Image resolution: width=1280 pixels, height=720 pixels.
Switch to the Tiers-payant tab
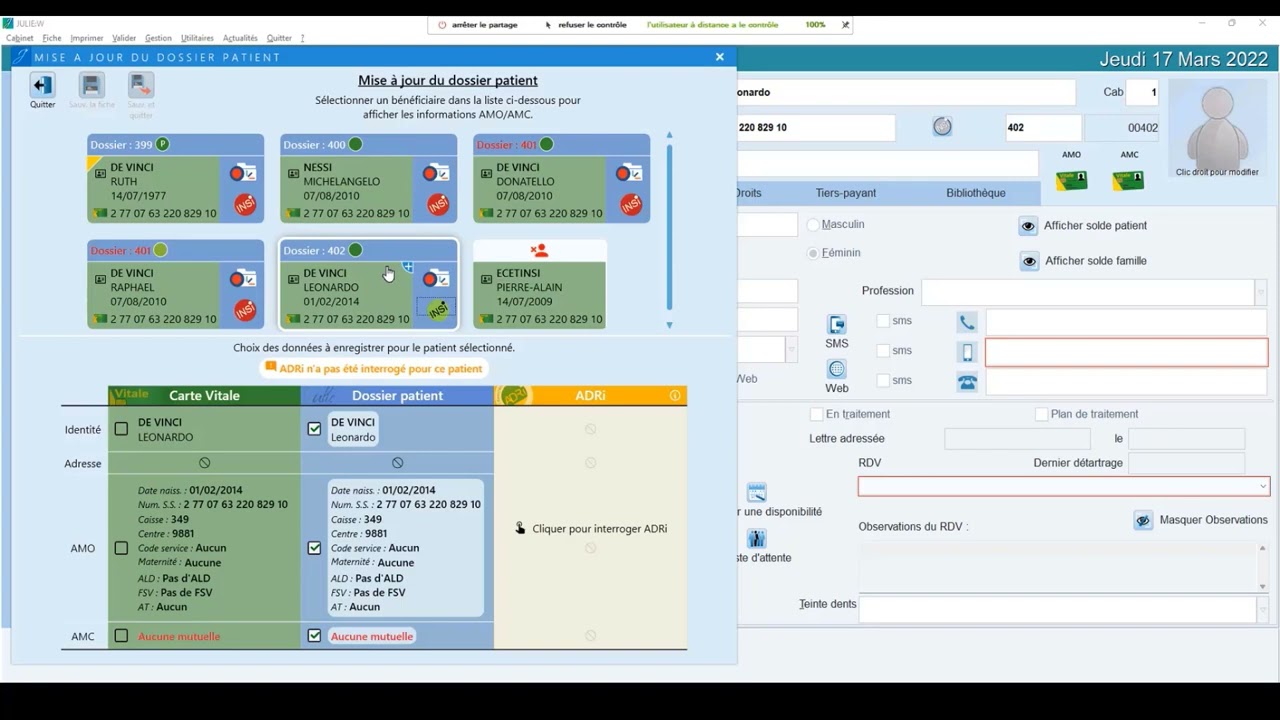845,193
